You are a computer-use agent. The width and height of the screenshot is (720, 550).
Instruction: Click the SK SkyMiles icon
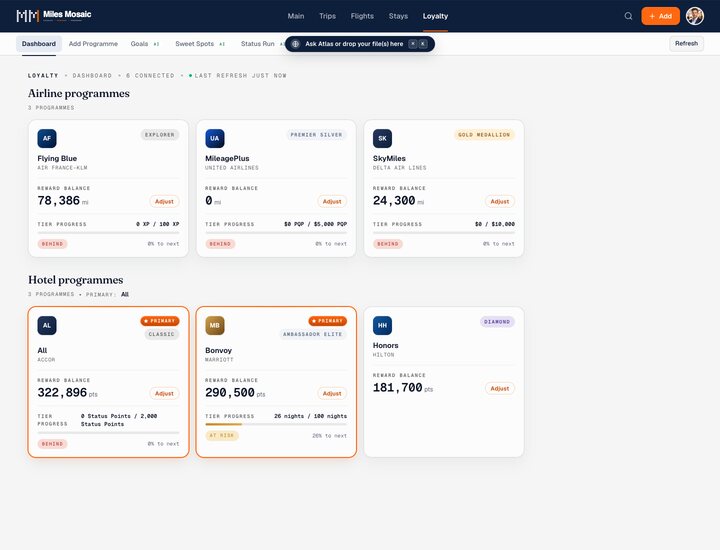(382, 138)
